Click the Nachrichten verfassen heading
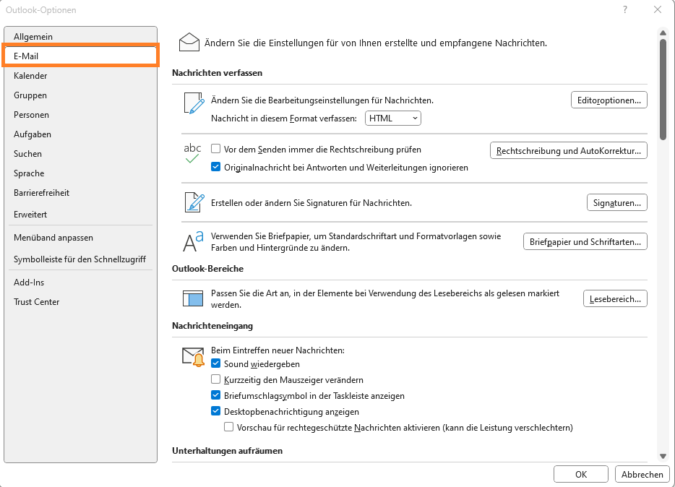This screenshot has width=675, height=487. pyautogui.click(x=217, y=73)
